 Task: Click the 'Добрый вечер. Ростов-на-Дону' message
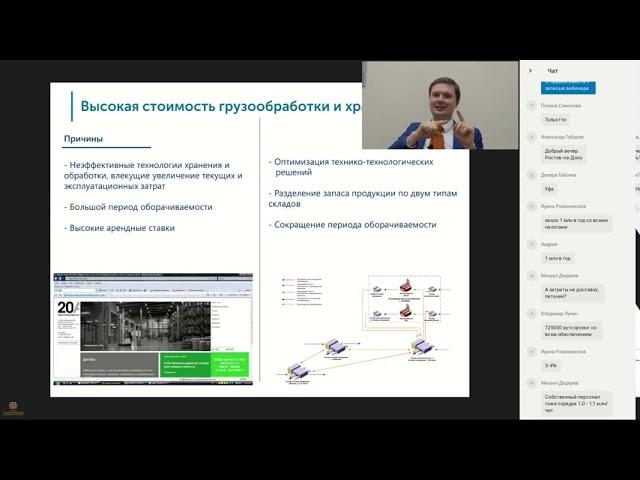(566, 153)
